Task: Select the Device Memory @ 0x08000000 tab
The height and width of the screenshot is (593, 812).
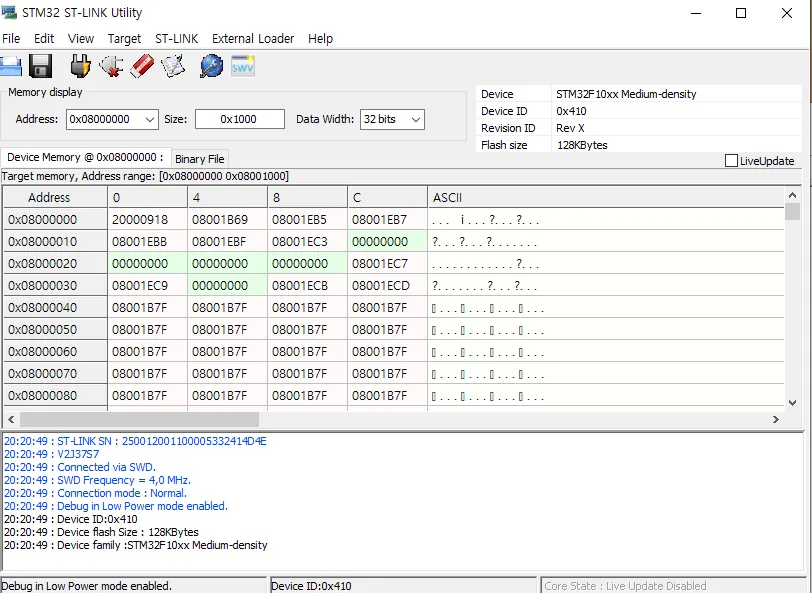Action: click(85, 157)
